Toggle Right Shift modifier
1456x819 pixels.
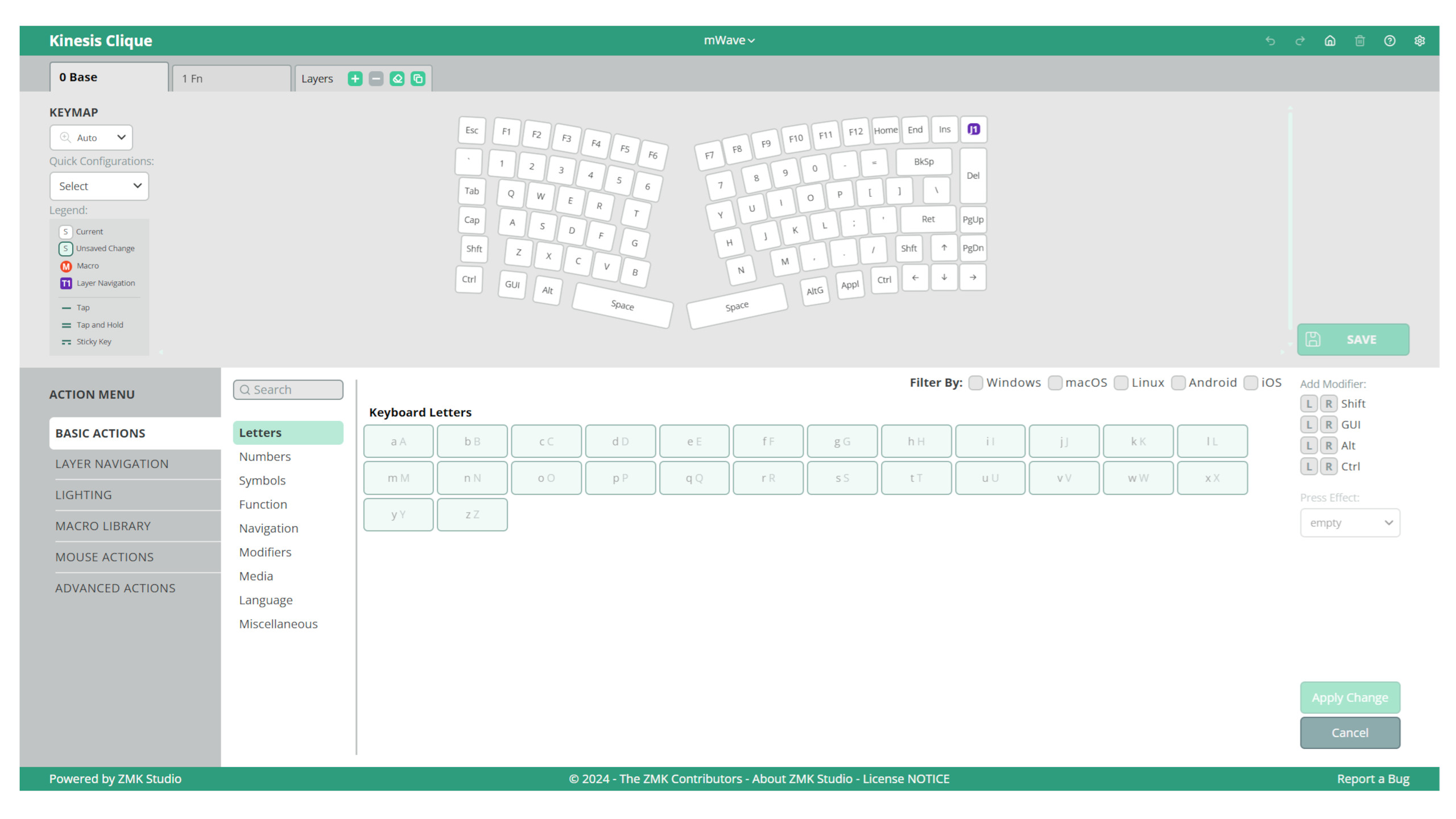click(1329, 404)
